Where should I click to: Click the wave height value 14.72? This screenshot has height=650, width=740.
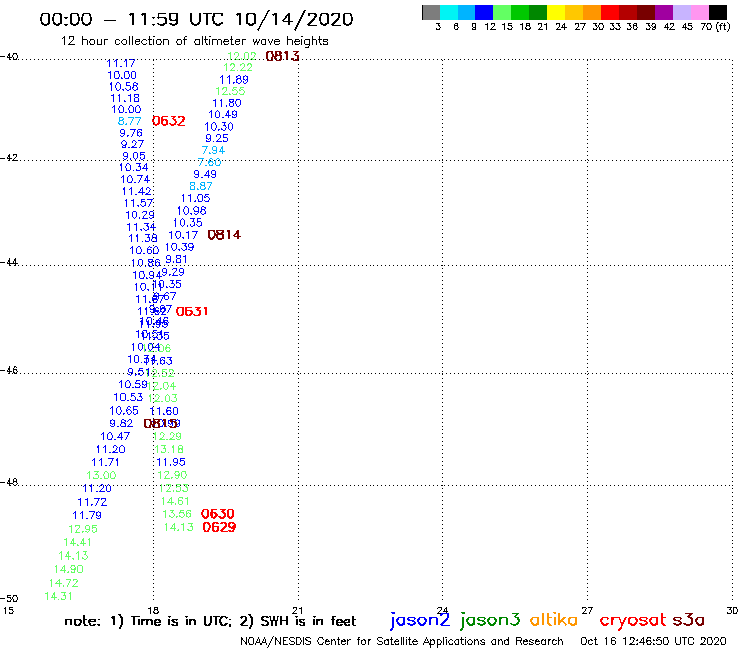point(64,583)
